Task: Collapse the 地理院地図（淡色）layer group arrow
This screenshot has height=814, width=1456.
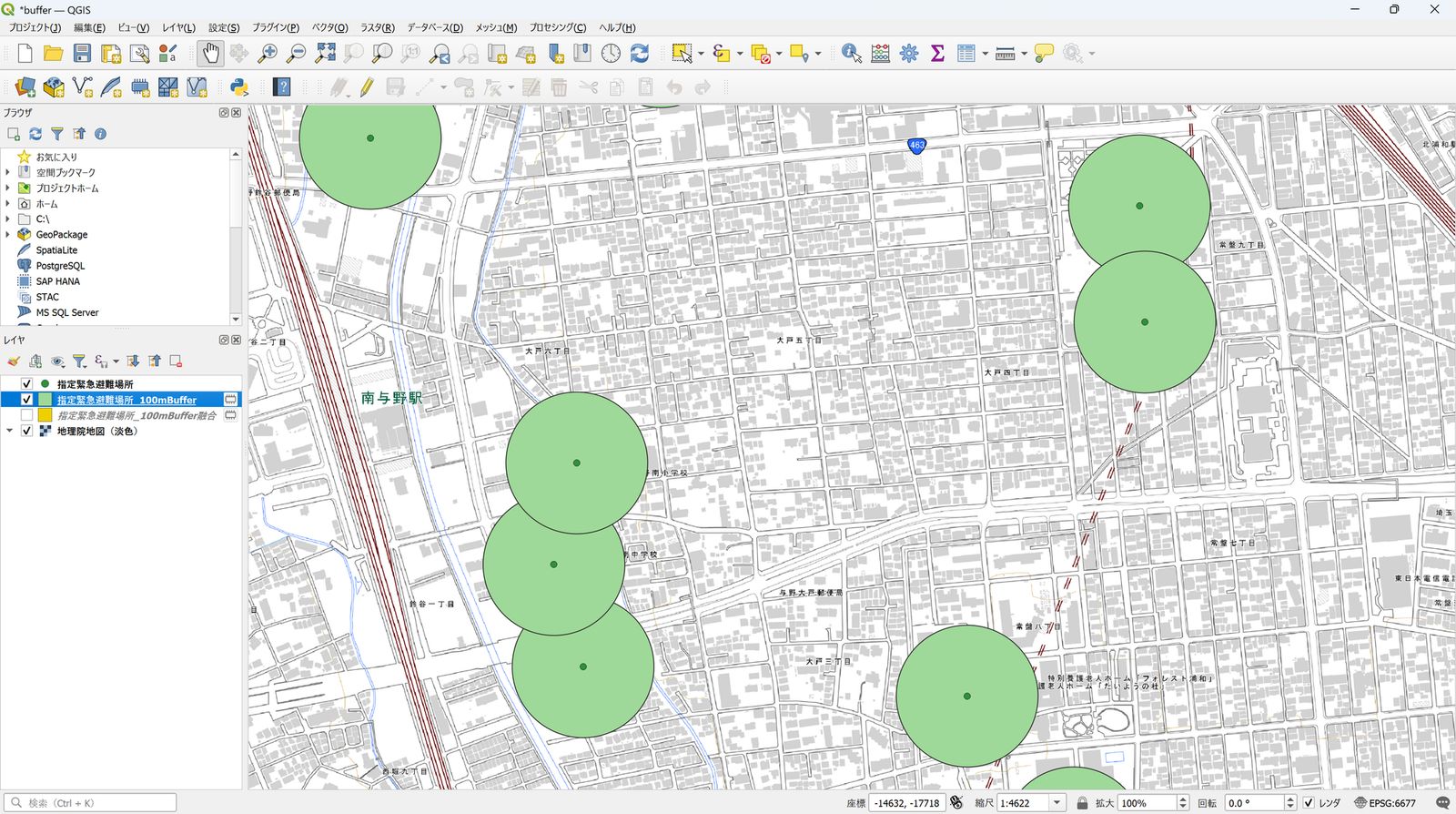Action: click(9, 431)
